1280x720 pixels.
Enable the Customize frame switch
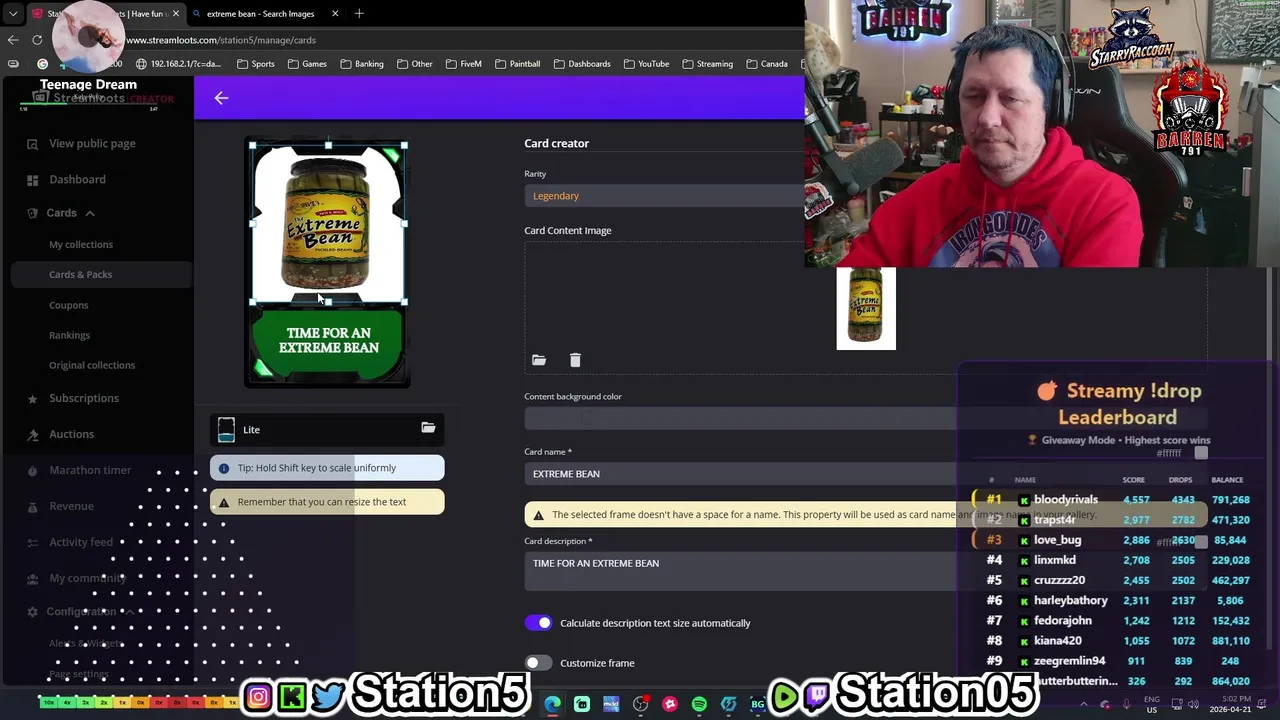coord(538,663)
